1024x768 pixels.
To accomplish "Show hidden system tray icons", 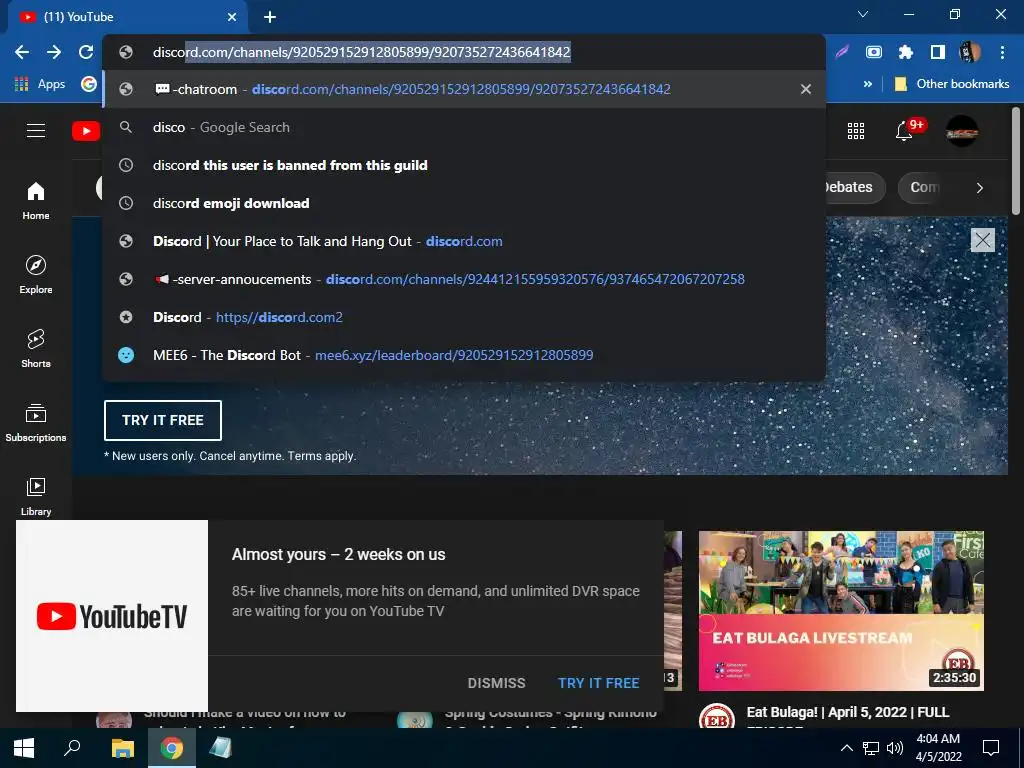I will point(846,748).
